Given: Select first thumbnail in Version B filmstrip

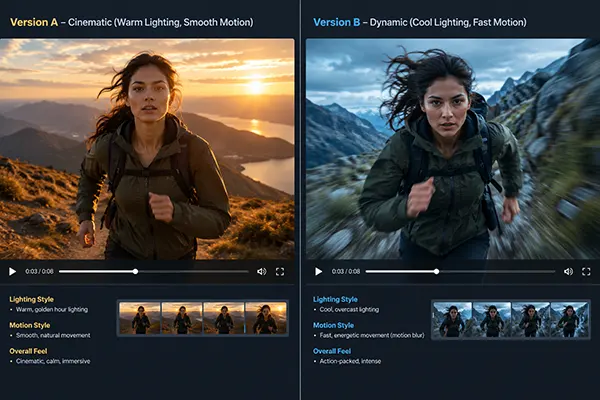Looking at the screenshot, I should coord(452,320).
